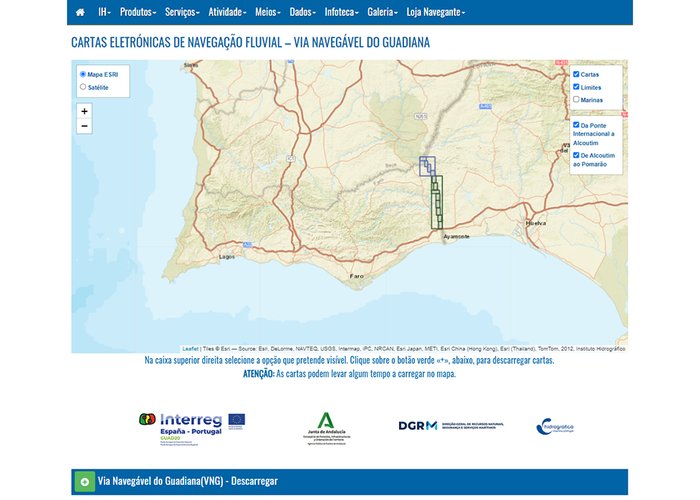Click the Faro label on the map

[x=357, y=276]
